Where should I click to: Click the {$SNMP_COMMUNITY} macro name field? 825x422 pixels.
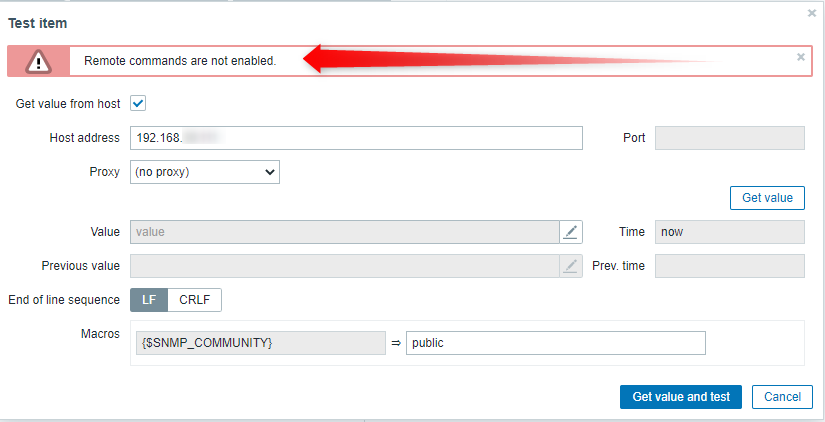pyautogui.click(x=258, y=343)
